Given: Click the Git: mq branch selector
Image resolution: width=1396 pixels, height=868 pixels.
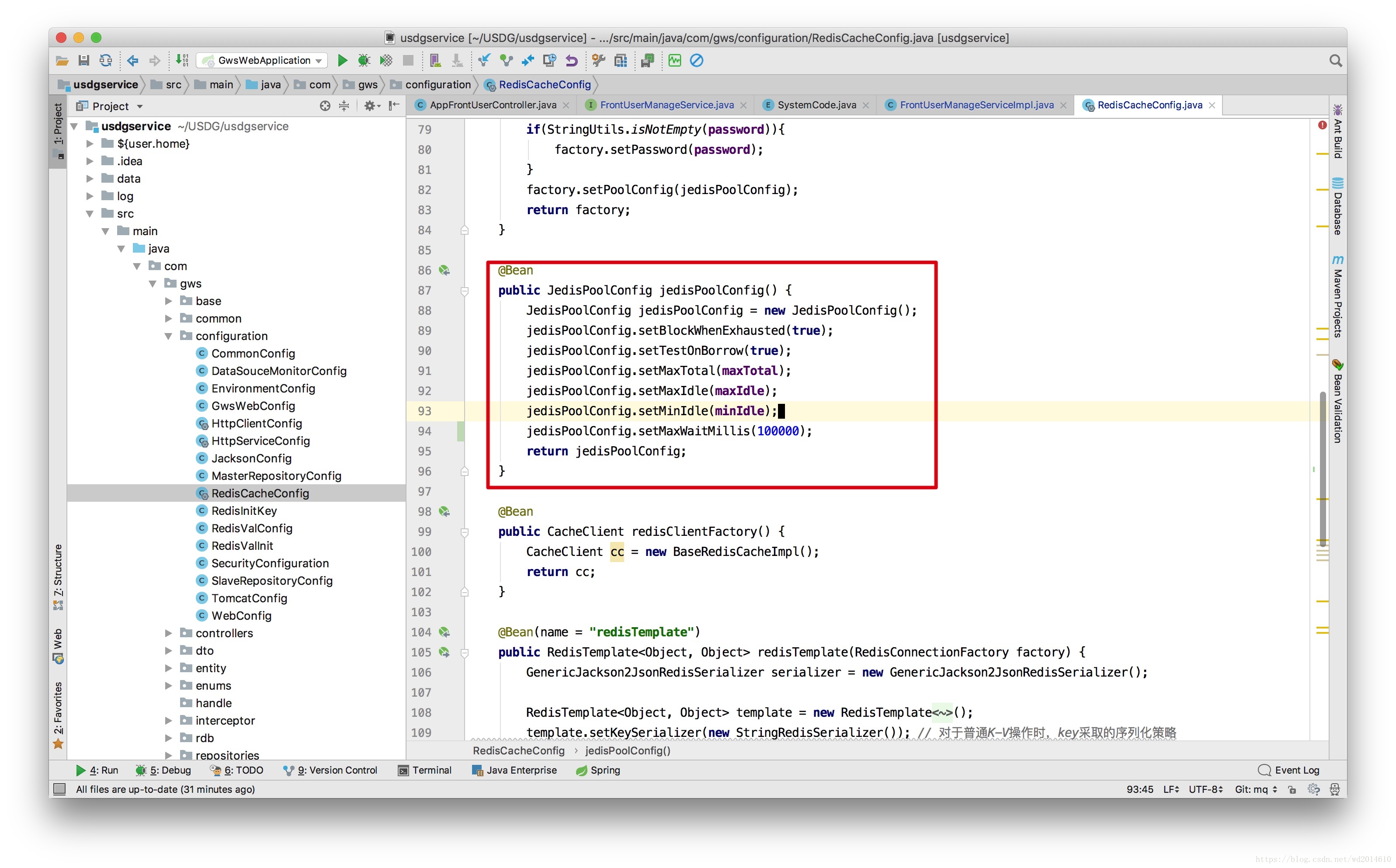Looking at the screenshot, I should 1255,789.
